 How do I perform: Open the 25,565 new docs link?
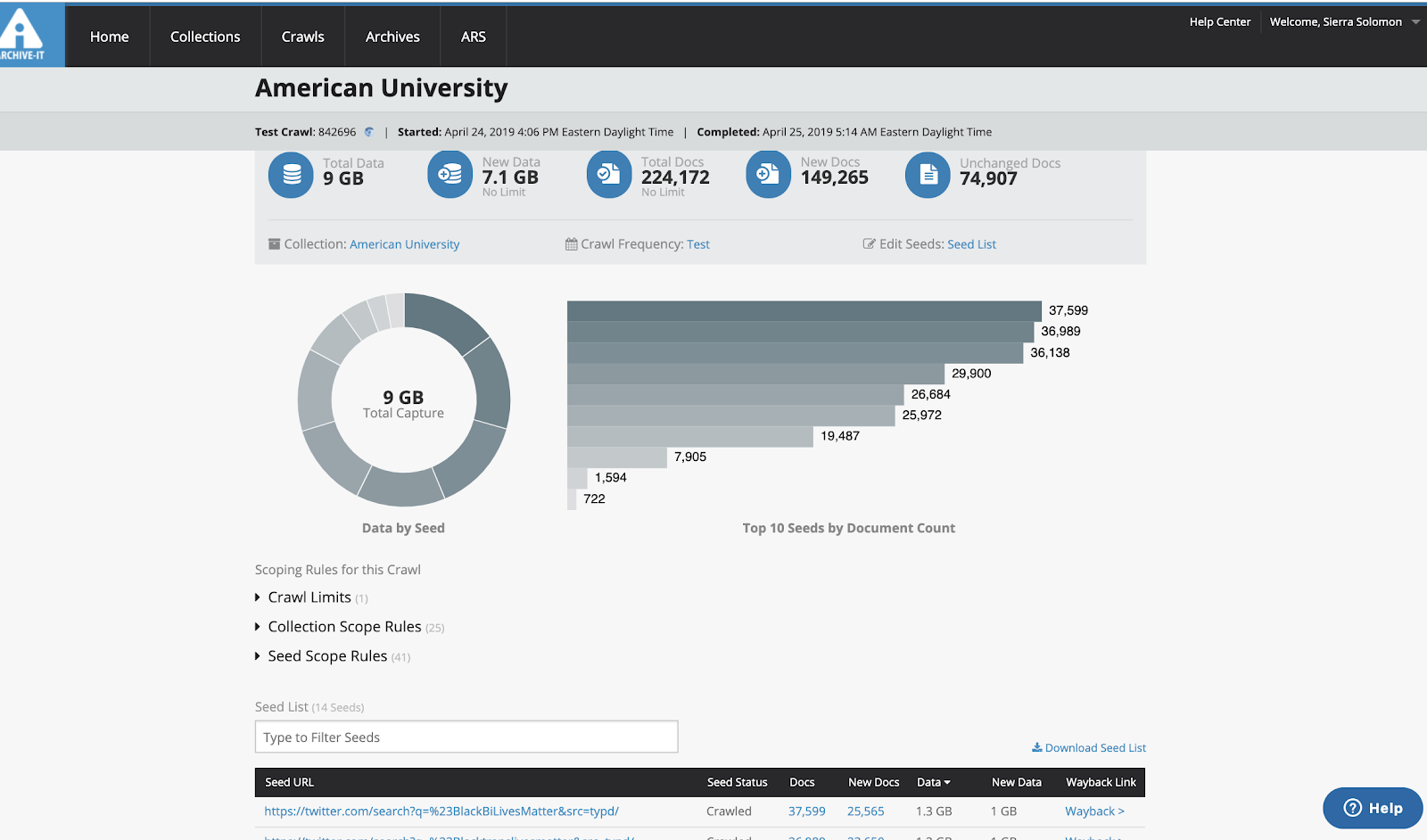click(866, 811)
